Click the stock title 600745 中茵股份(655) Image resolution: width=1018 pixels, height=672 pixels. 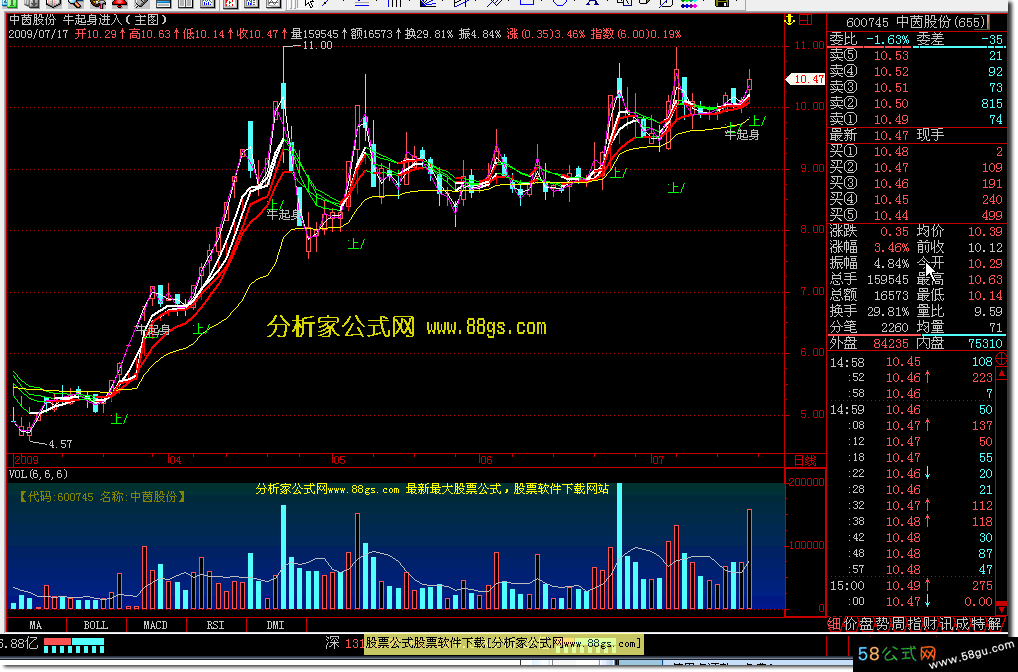915,22
